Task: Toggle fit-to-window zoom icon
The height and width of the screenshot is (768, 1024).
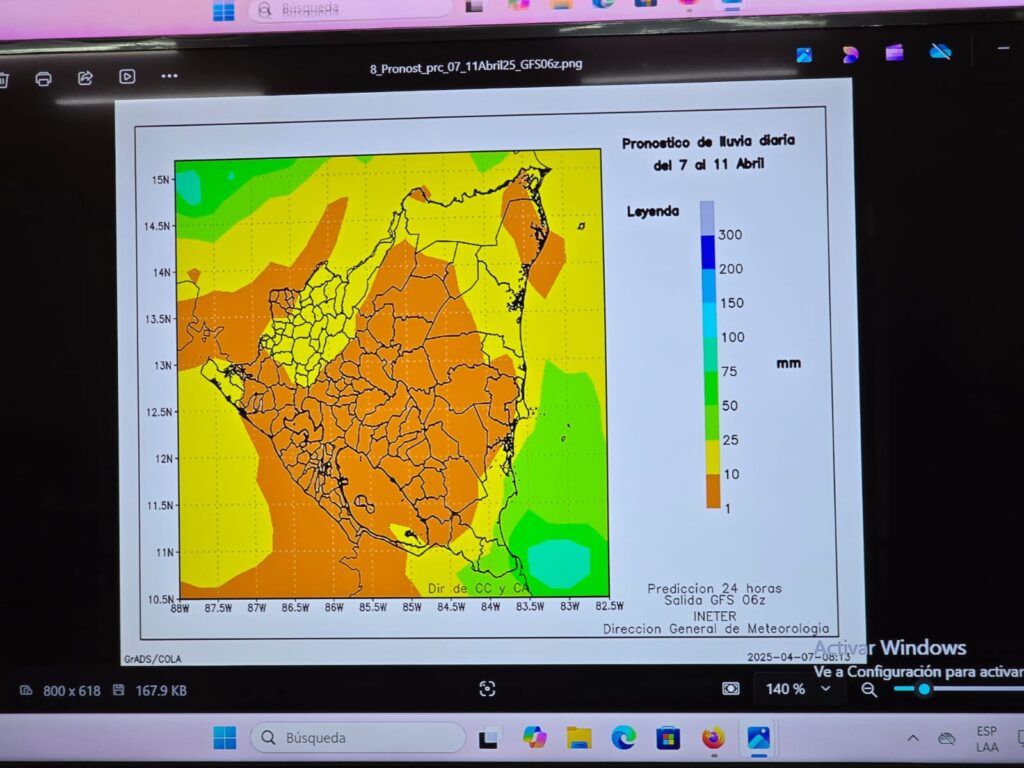Action: click(x=731, y=688)
